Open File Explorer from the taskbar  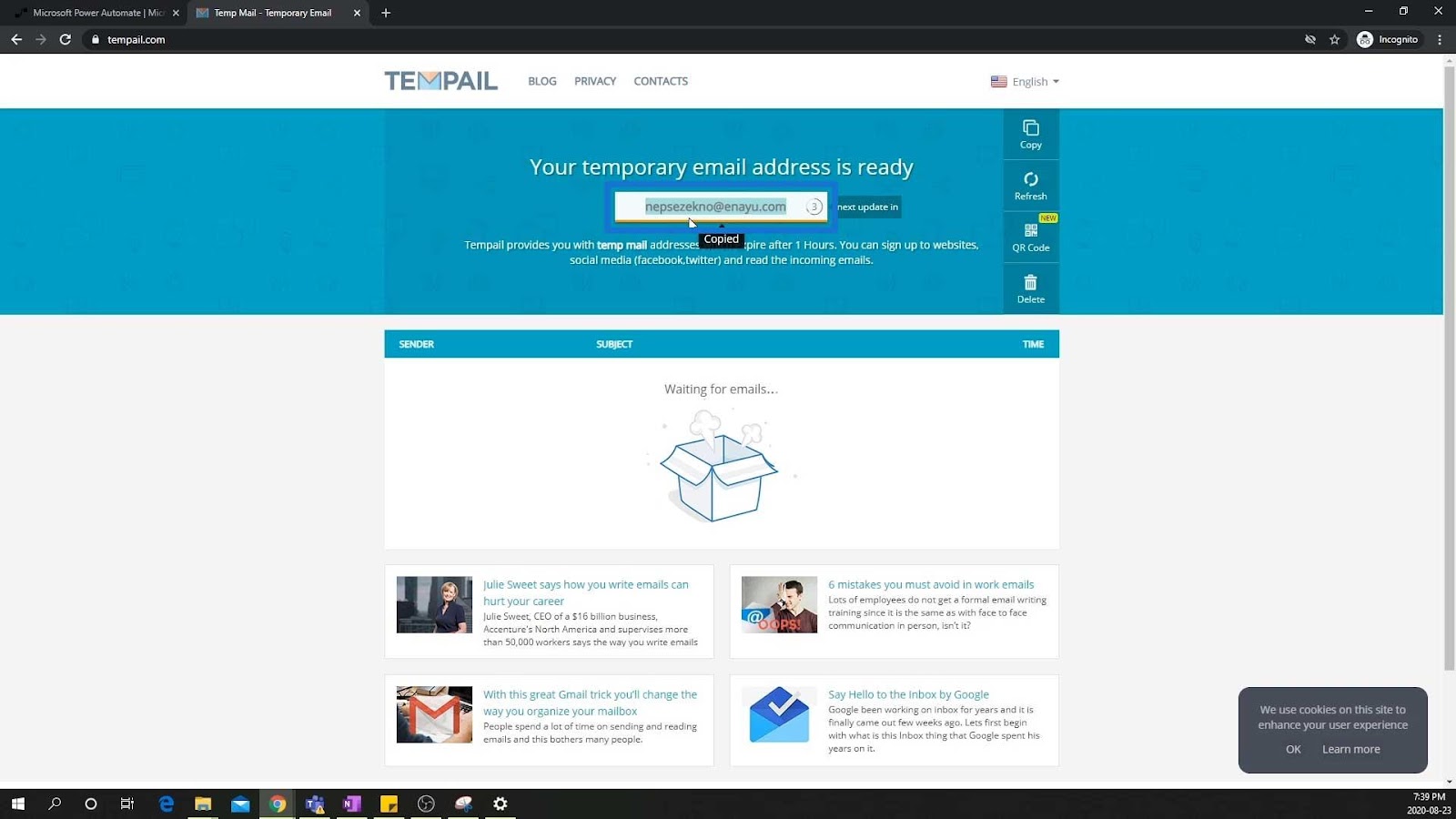pyautogui.click(x=203, y=804)
